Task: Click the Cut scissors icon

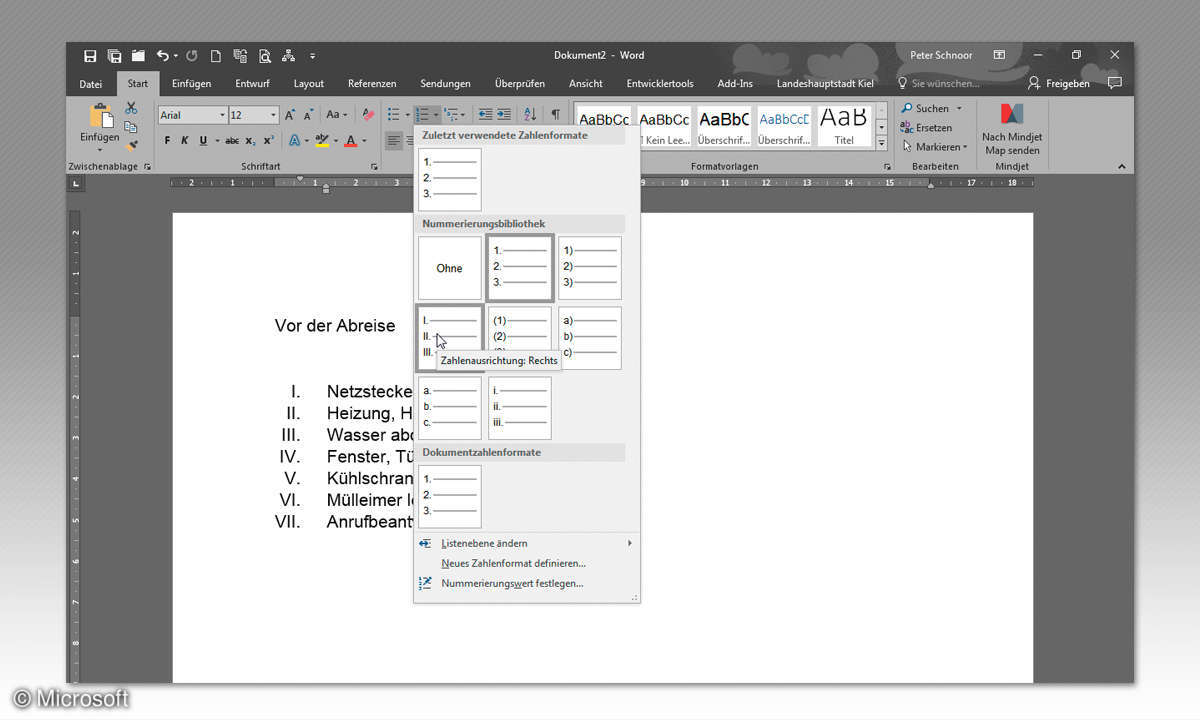Action: click(x=131, y=108)
